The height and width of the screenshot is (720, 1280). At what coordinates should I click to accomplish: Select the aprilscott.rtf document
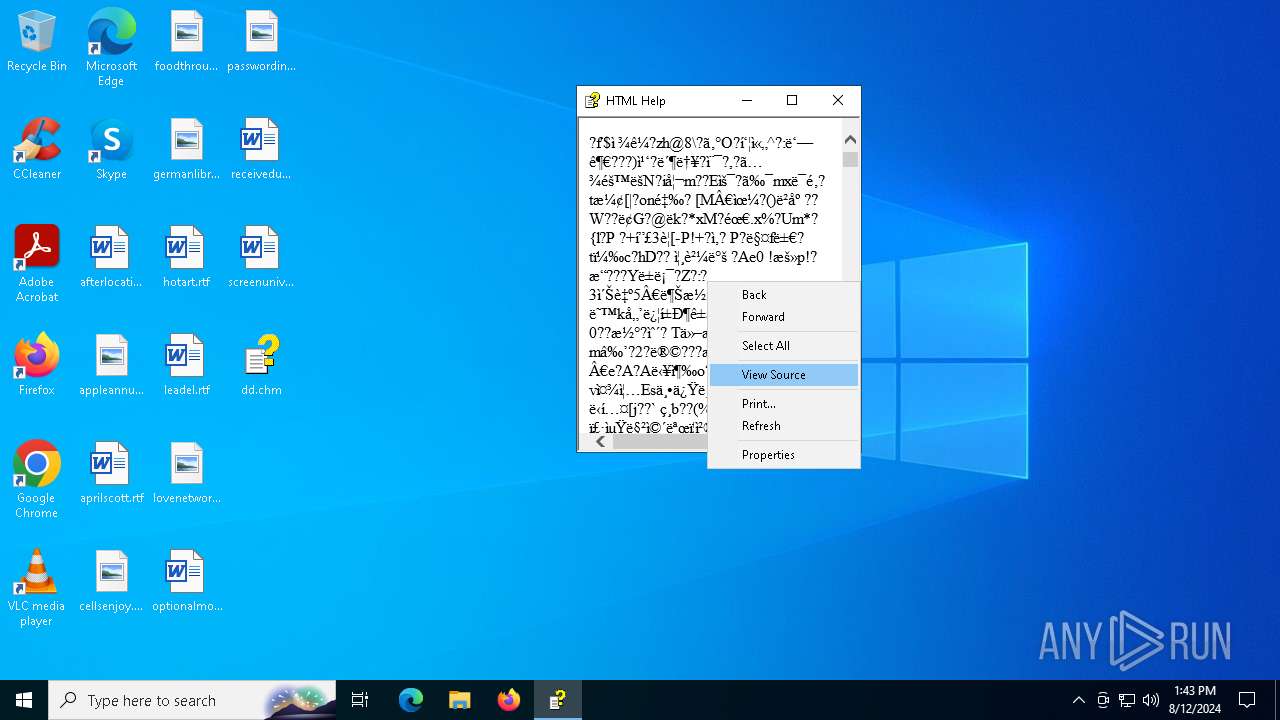tap(111, 474)
